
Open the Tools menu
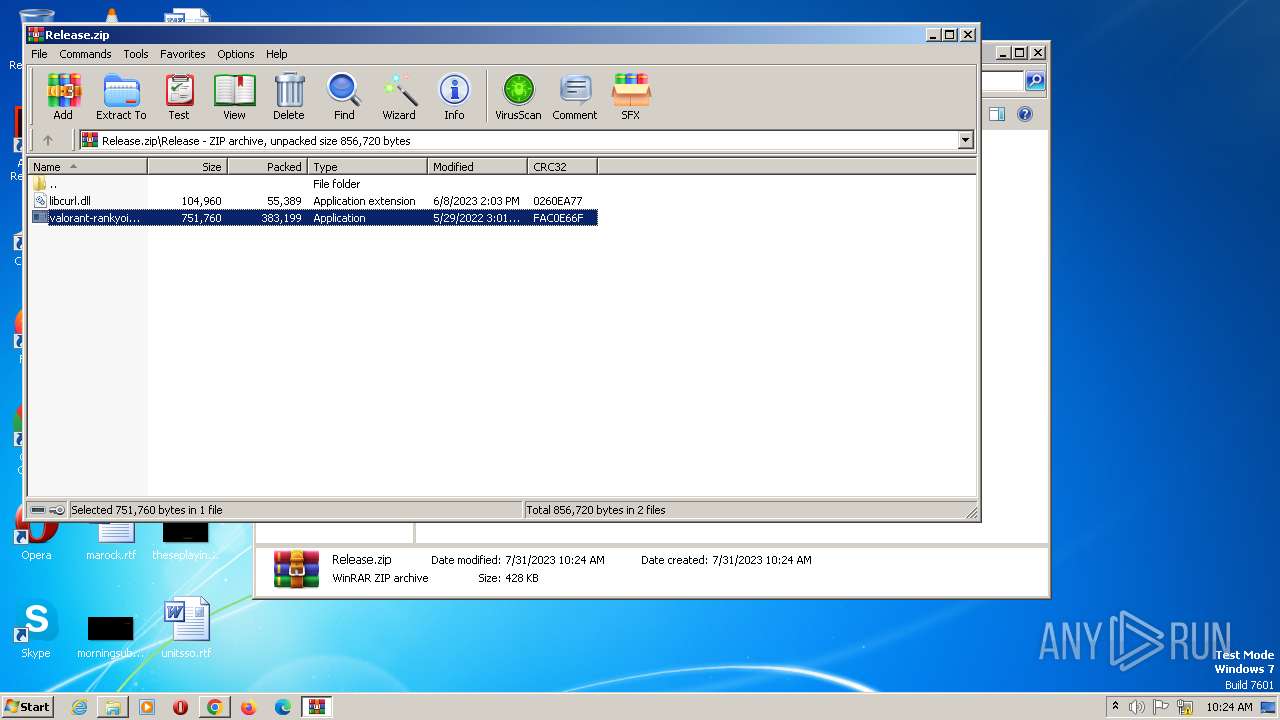coord(136,54)
